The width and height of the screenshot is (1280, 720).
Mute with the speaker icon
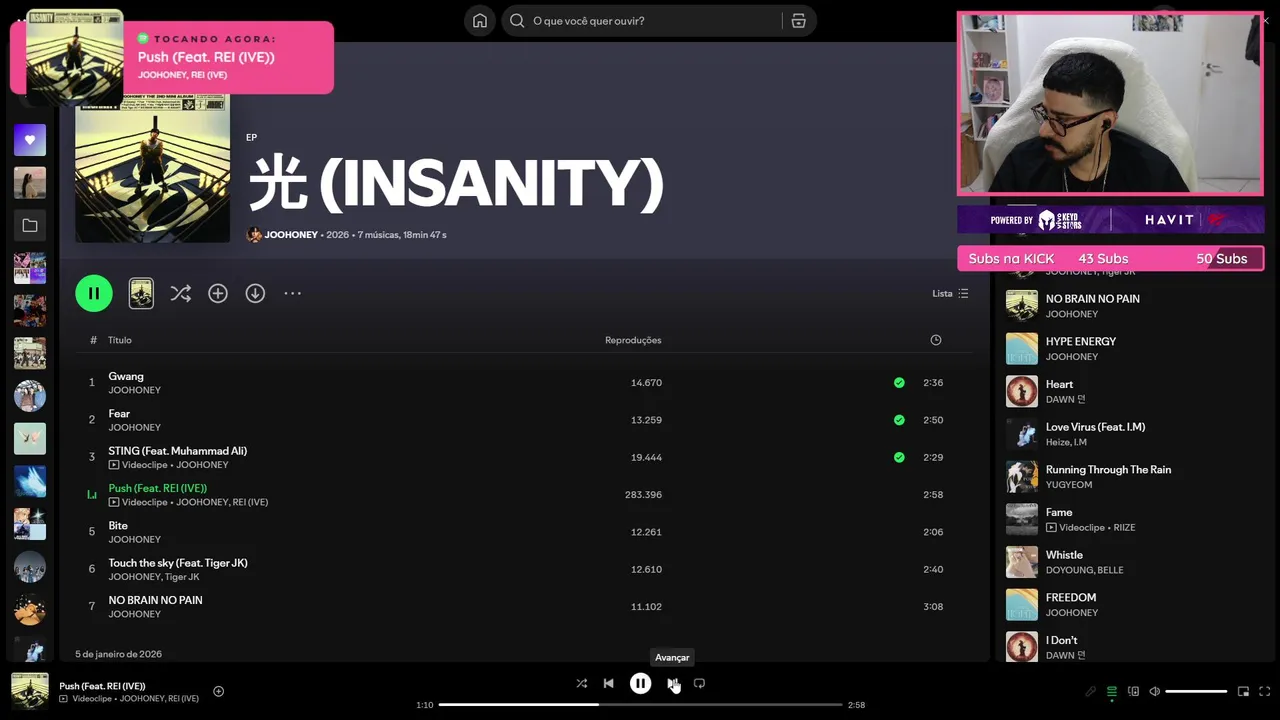[1154, 691]
